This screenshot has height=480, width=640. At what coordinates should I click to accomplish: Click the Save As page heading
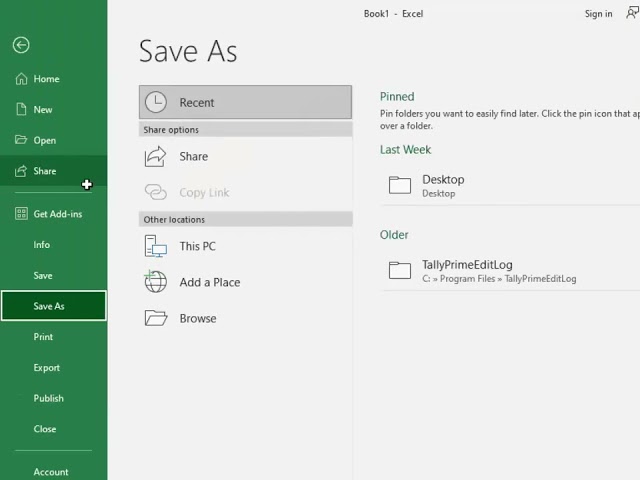point(188,51)
